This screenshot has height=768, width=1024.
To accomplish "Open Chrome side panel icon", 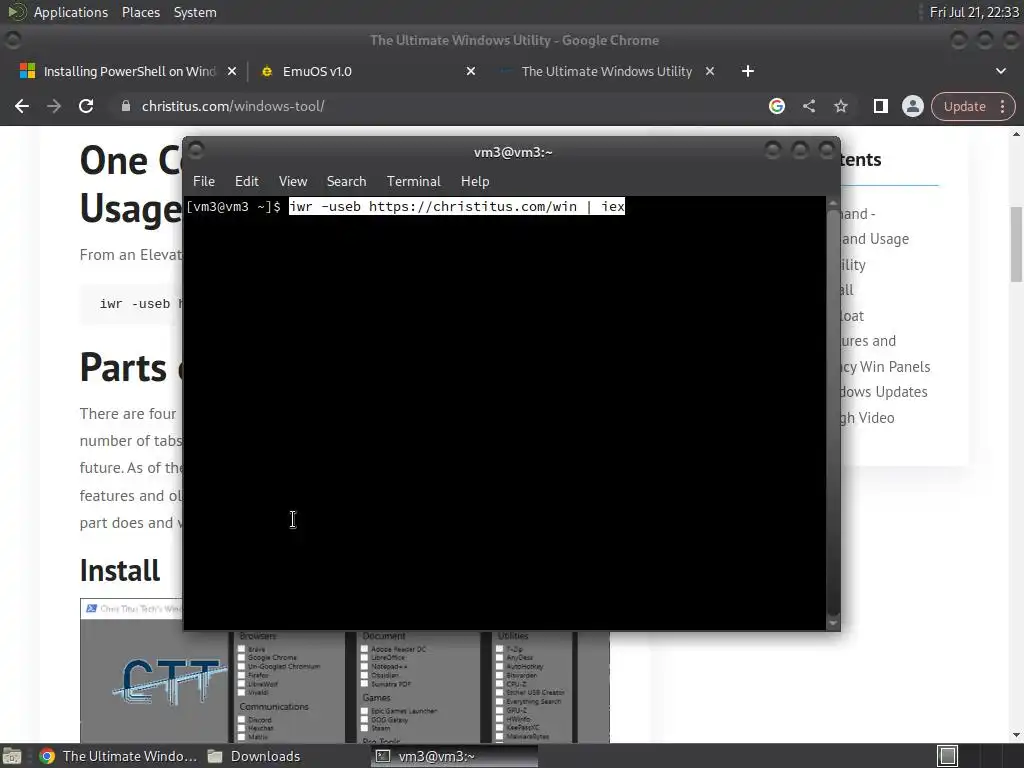I will point(880,106).
